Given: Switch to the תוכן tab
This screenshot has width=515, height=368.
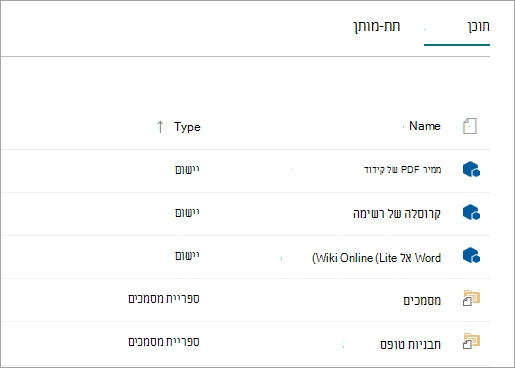Looking at the screenshot, I should pyautogui.click(x=478, y=26).
